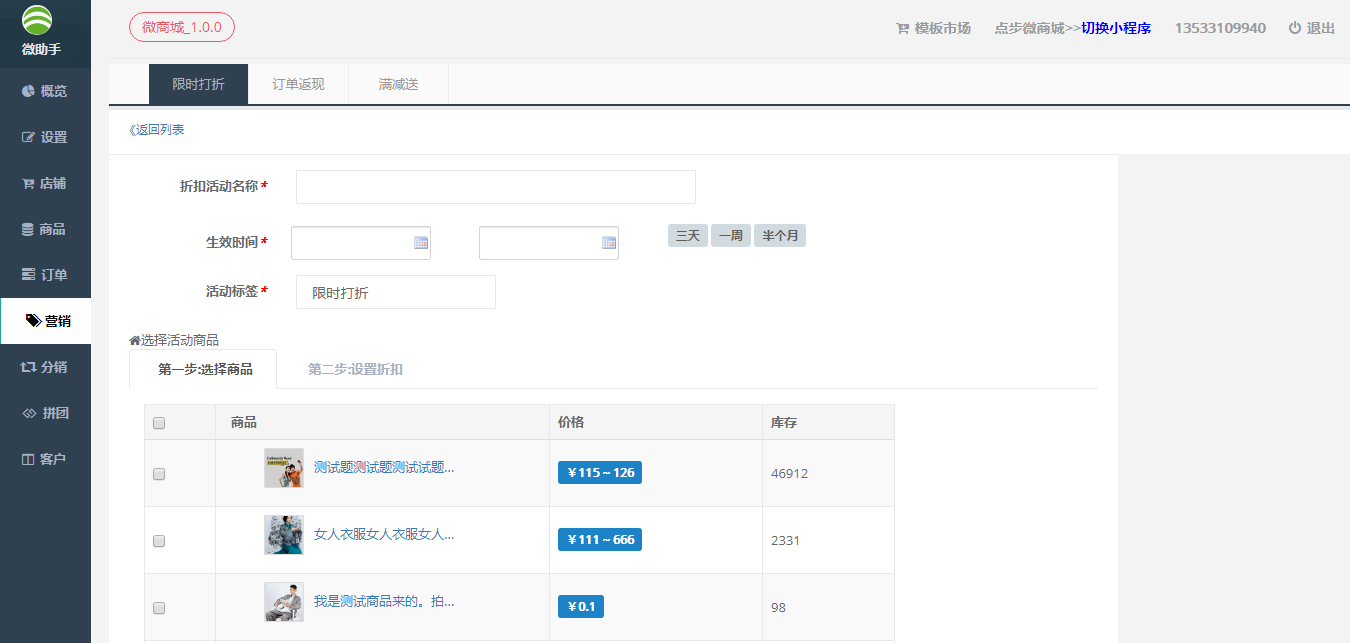The height and width of the screenshot is (643, 1350).
Task: Click the 设置 settings sidebar icon
Action: tap(28, 137)
